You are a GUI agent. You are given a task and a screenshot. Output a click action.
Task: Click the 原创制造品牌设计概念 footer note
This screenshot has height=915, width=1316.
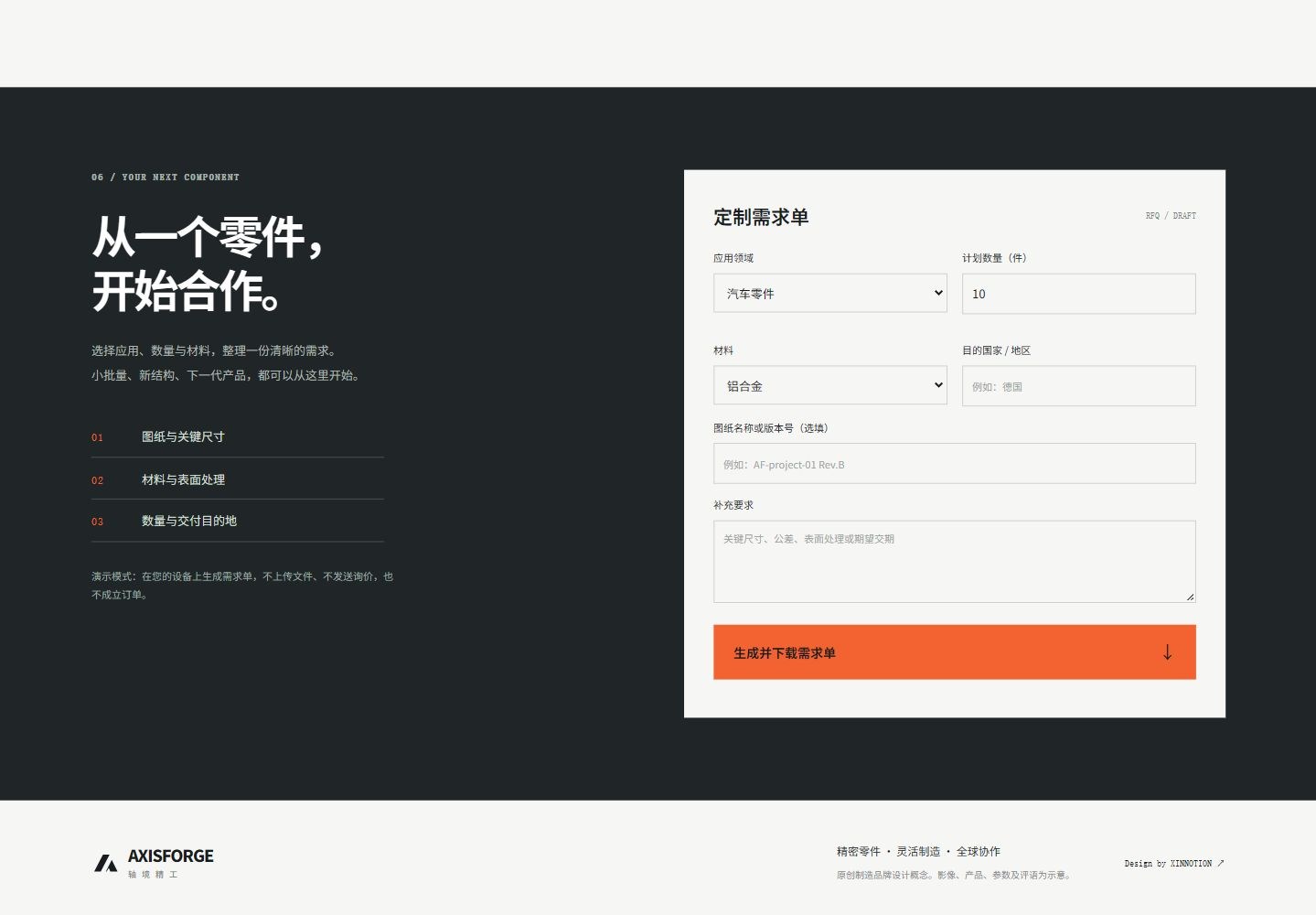pos(955,876)
